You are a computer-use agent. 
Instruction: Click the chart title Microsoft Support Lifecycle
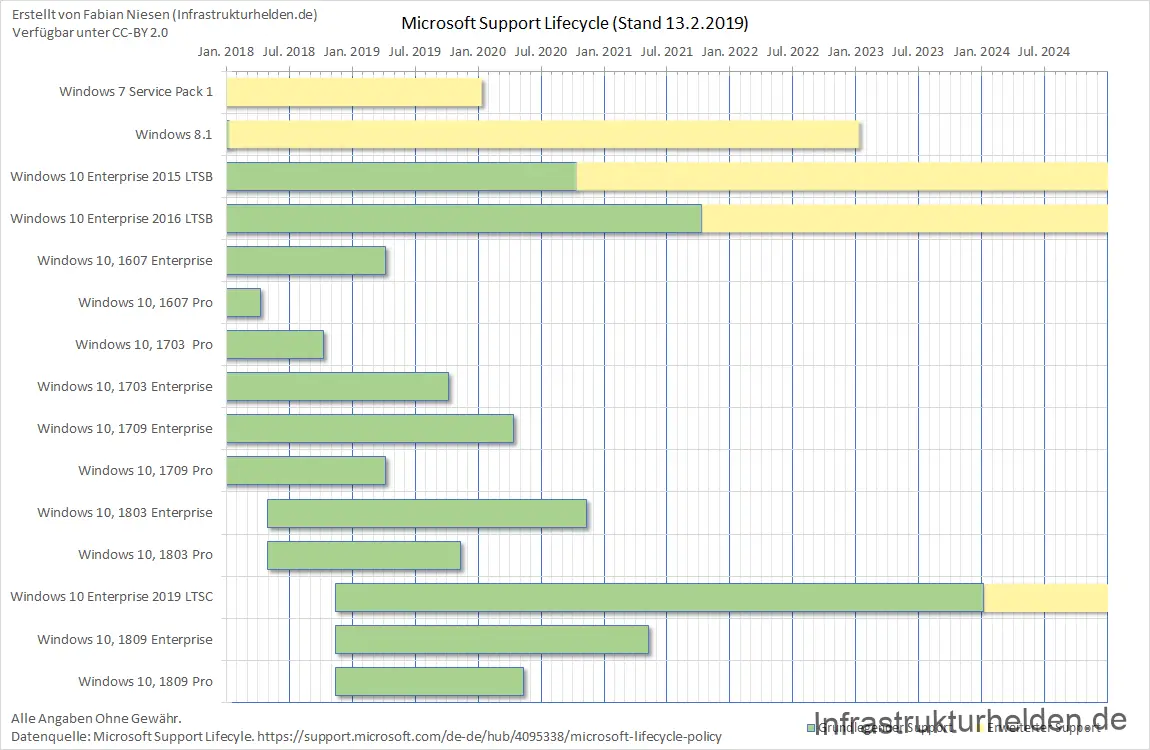coord(574,23)
